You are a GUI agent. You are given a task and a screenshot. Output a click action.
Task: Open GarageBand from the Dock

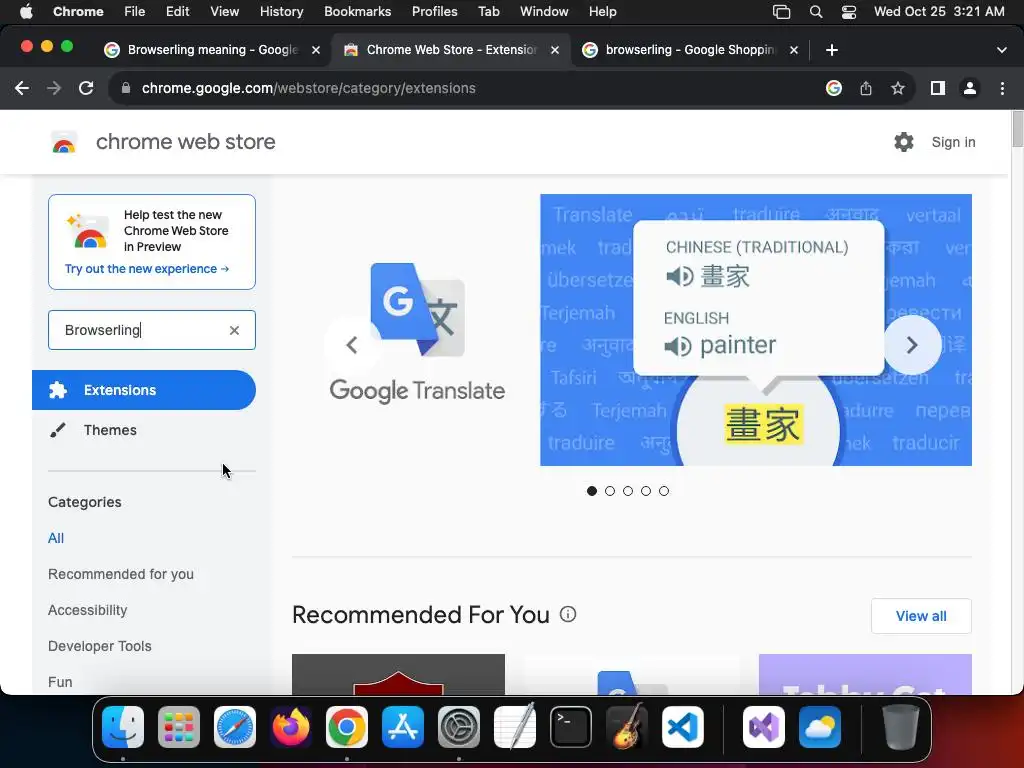click(627, 727)
